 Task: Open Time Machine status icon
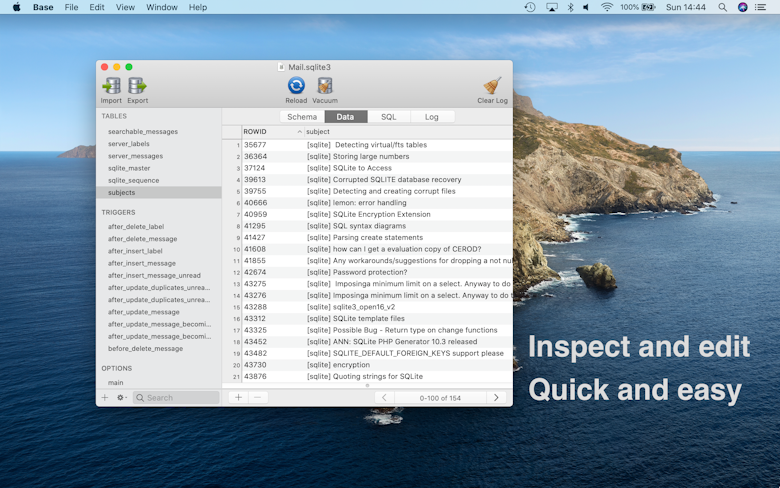click(x=530, y=7)
